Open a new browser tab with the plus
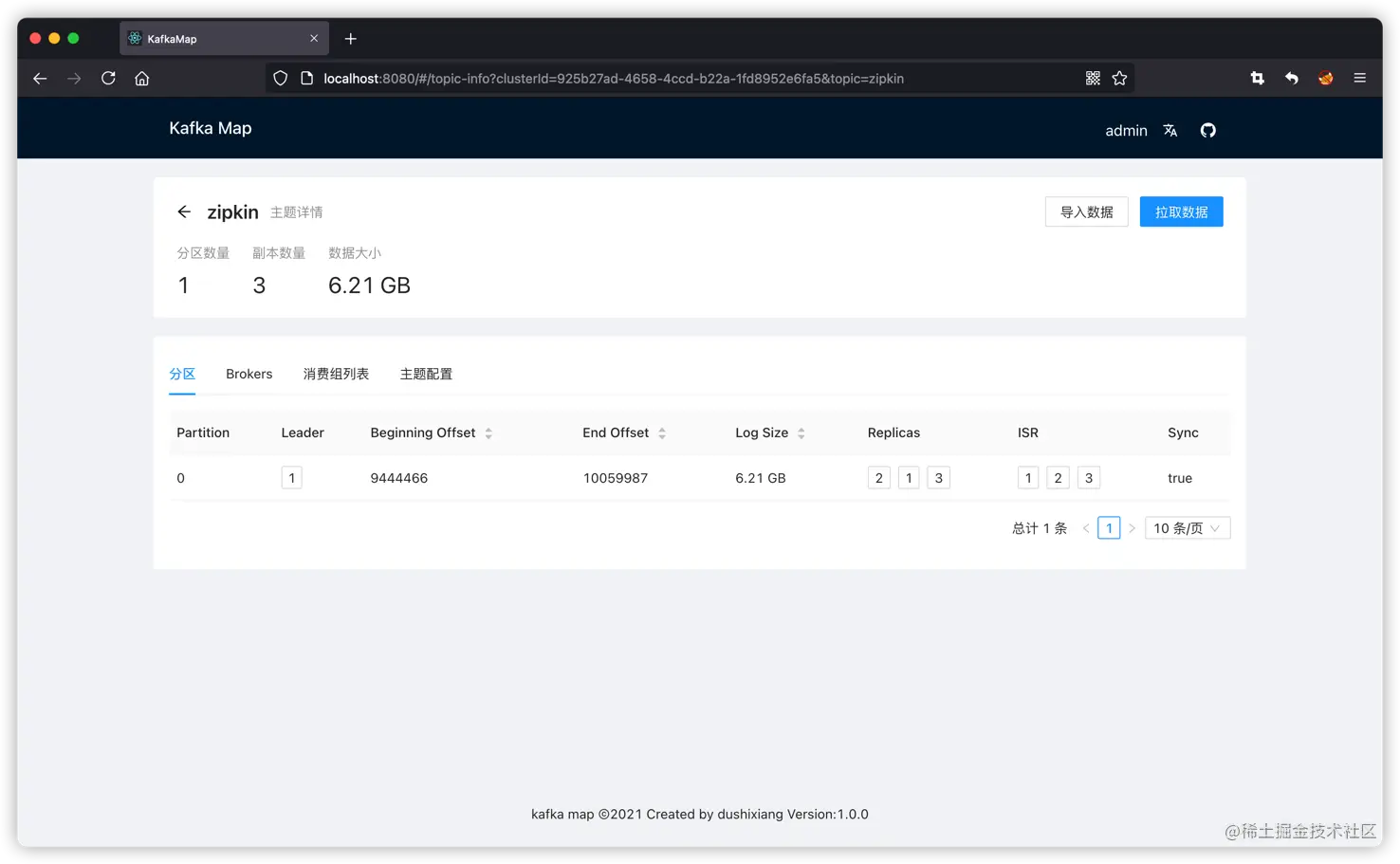 pyautogui.click(x=351, y=39)
